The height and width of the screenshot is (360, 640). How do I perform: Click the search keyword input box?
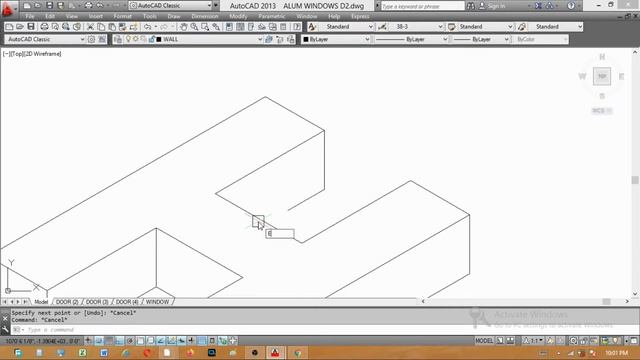click(422, 6)
